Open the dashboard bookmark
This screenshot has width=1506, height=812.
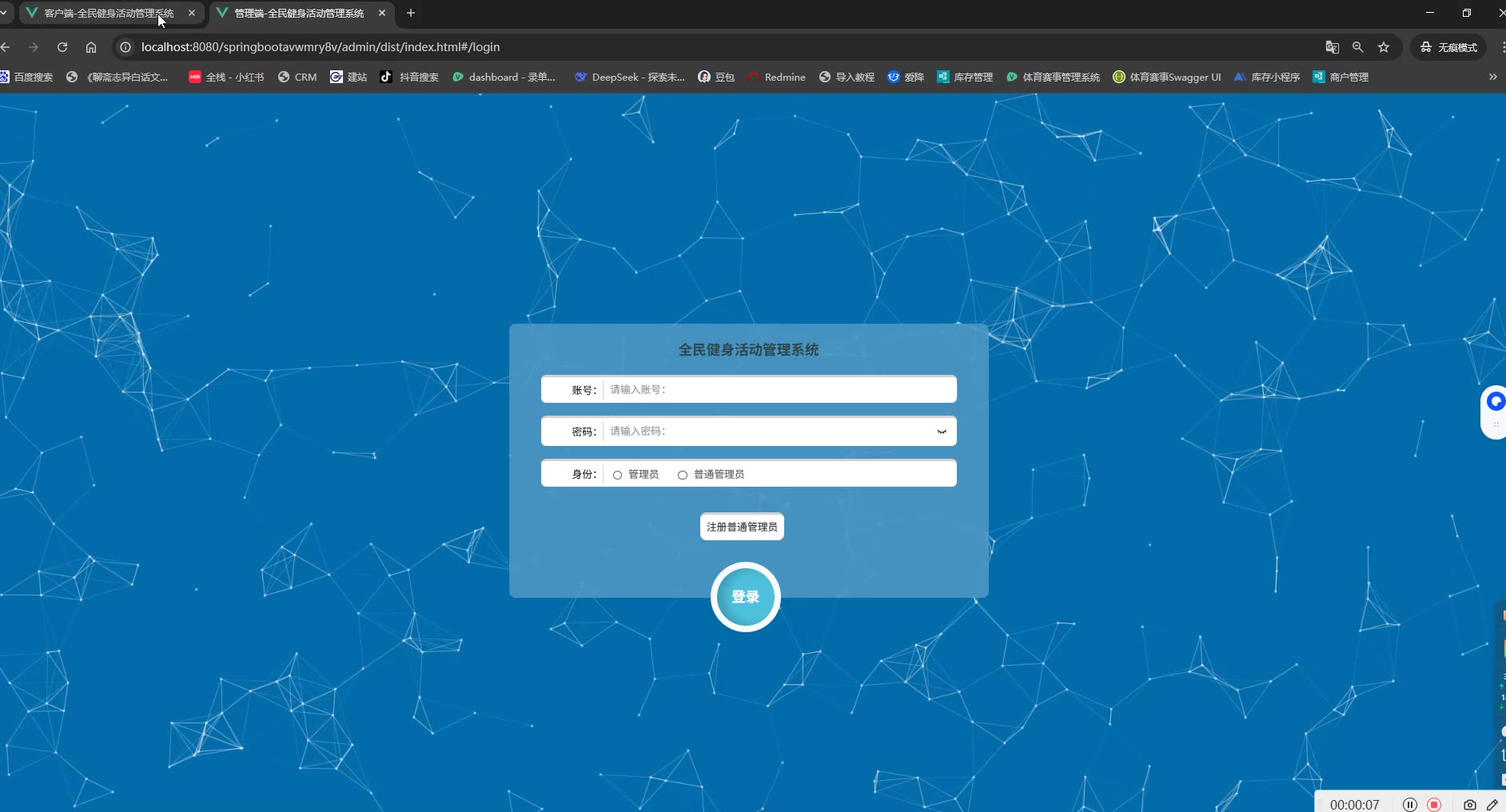click(504, 78)
